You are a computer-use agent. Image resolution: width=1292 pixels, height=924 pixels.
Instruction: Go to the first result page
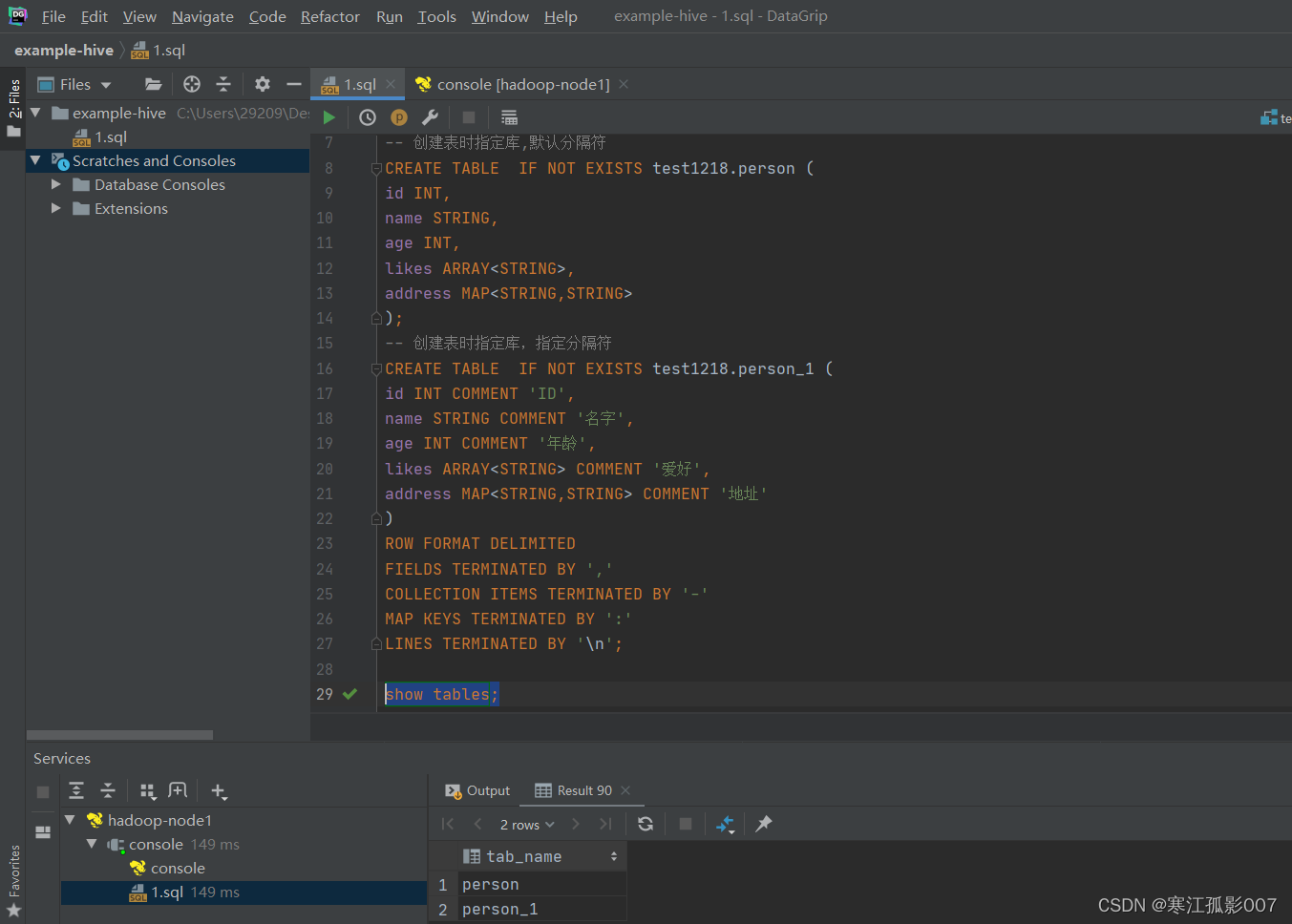click(448, 824)
